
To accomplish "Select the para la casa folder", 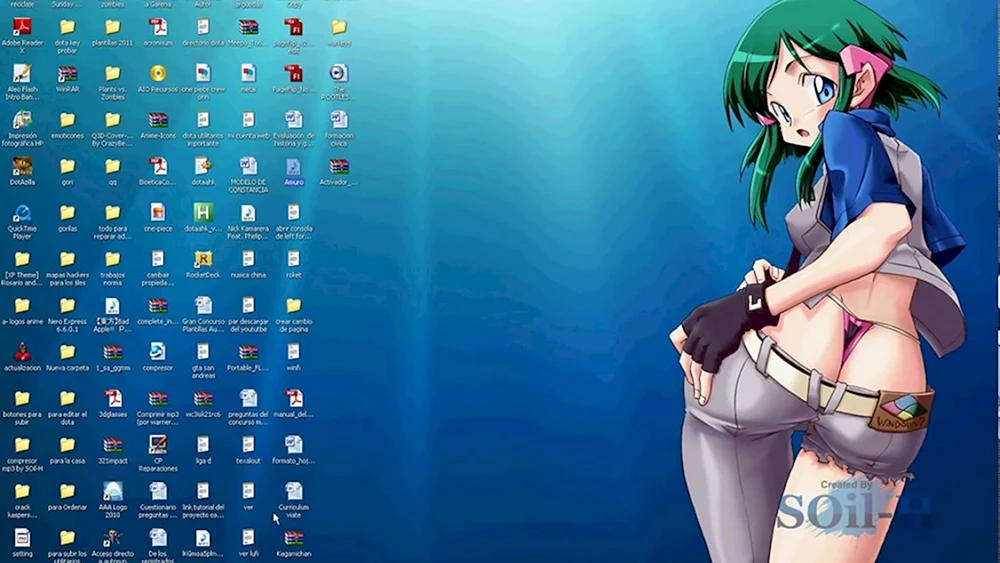I will pyautogui.click(x=68, y=445).
